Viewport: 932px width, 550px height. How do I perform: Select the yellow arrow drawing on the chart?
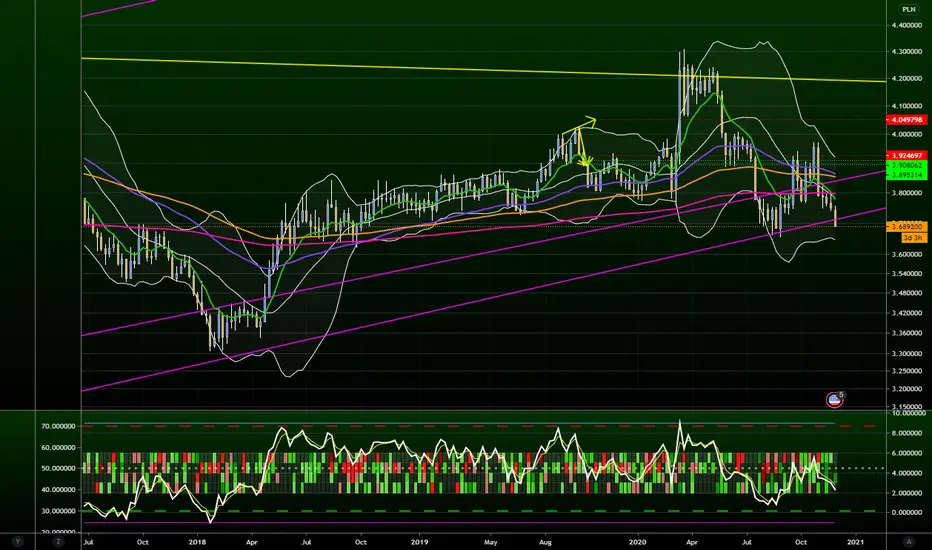(580, 140)
